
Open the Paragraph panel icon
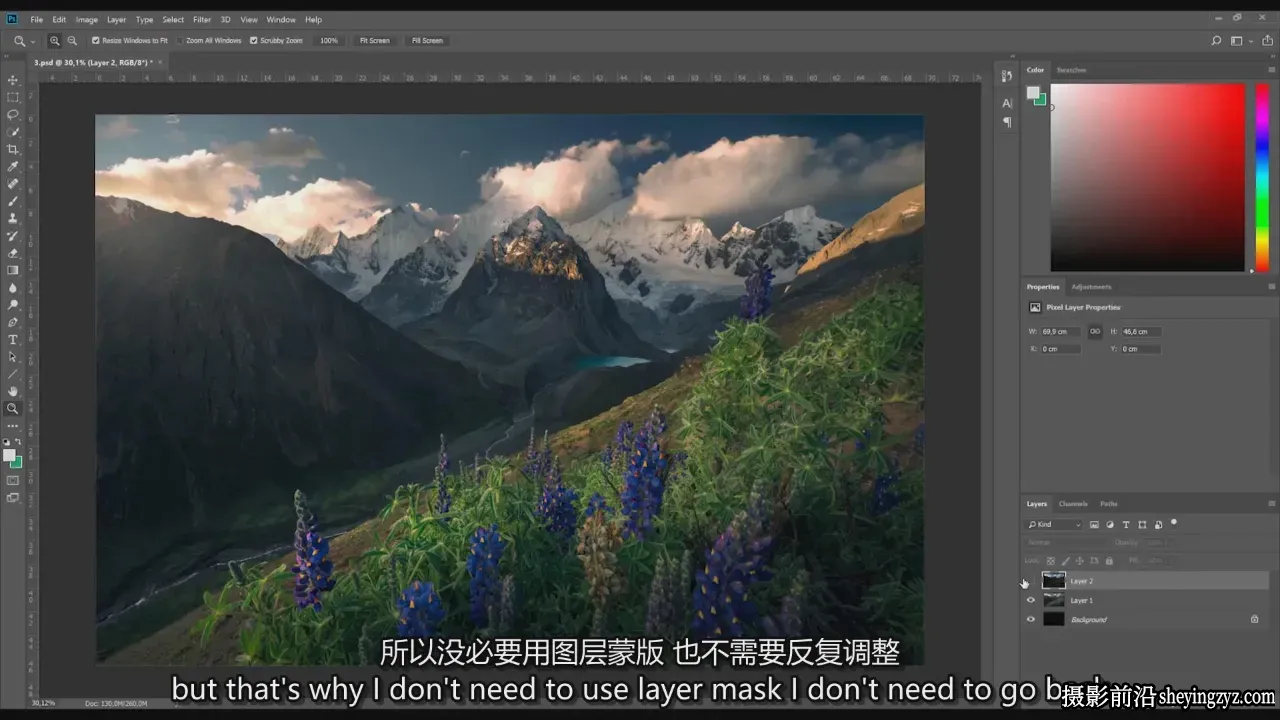pos(1007,122)
